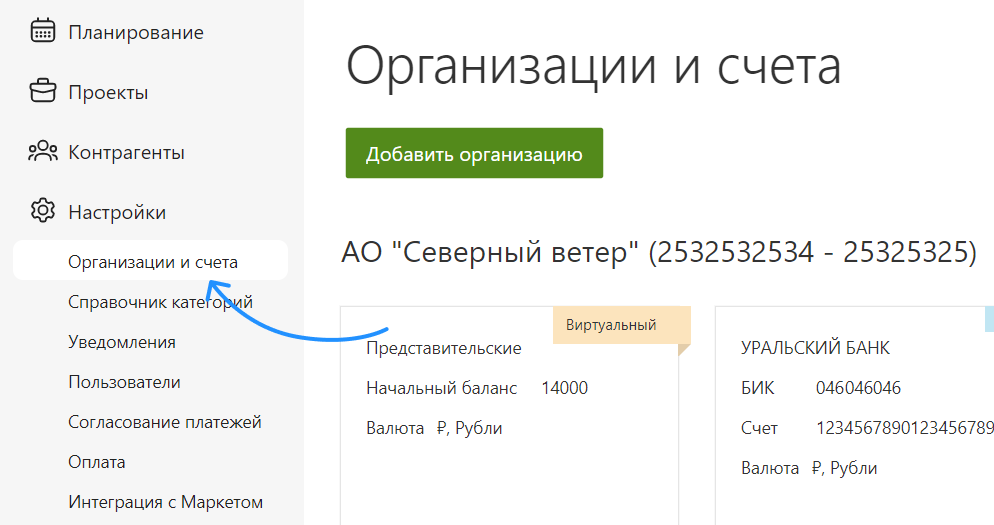Screen dimensions: 994x525
Task: Open the Представительские account card
Action: pos(444,349)
